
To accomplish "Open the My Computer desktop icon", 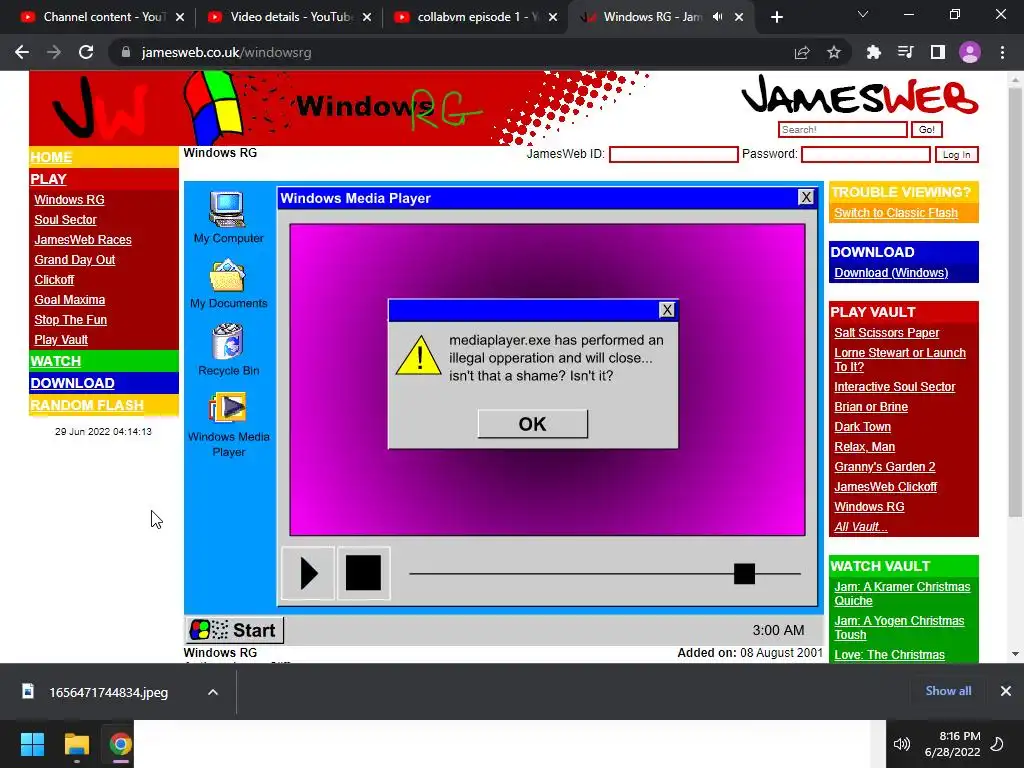I will tap(228, 217).
